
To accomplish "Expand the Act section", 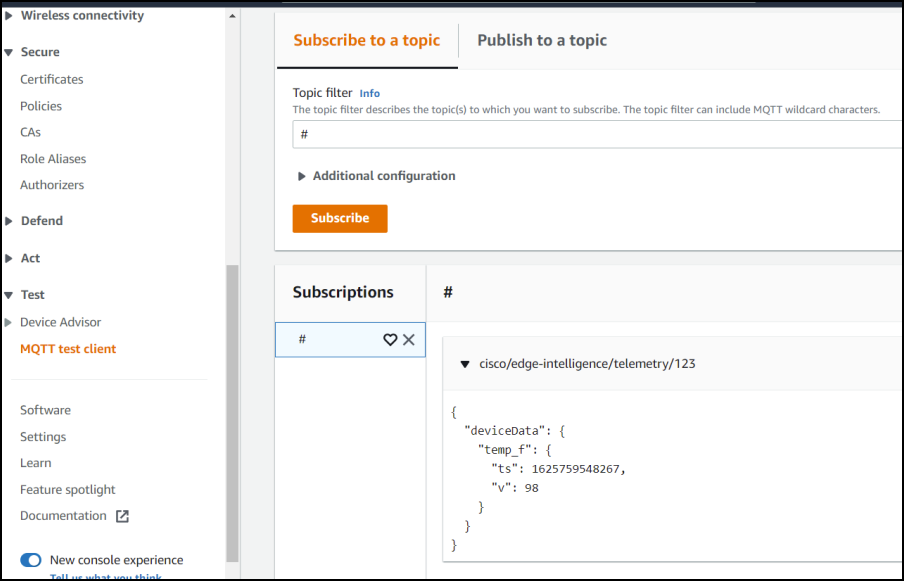I will pos(9,258).
